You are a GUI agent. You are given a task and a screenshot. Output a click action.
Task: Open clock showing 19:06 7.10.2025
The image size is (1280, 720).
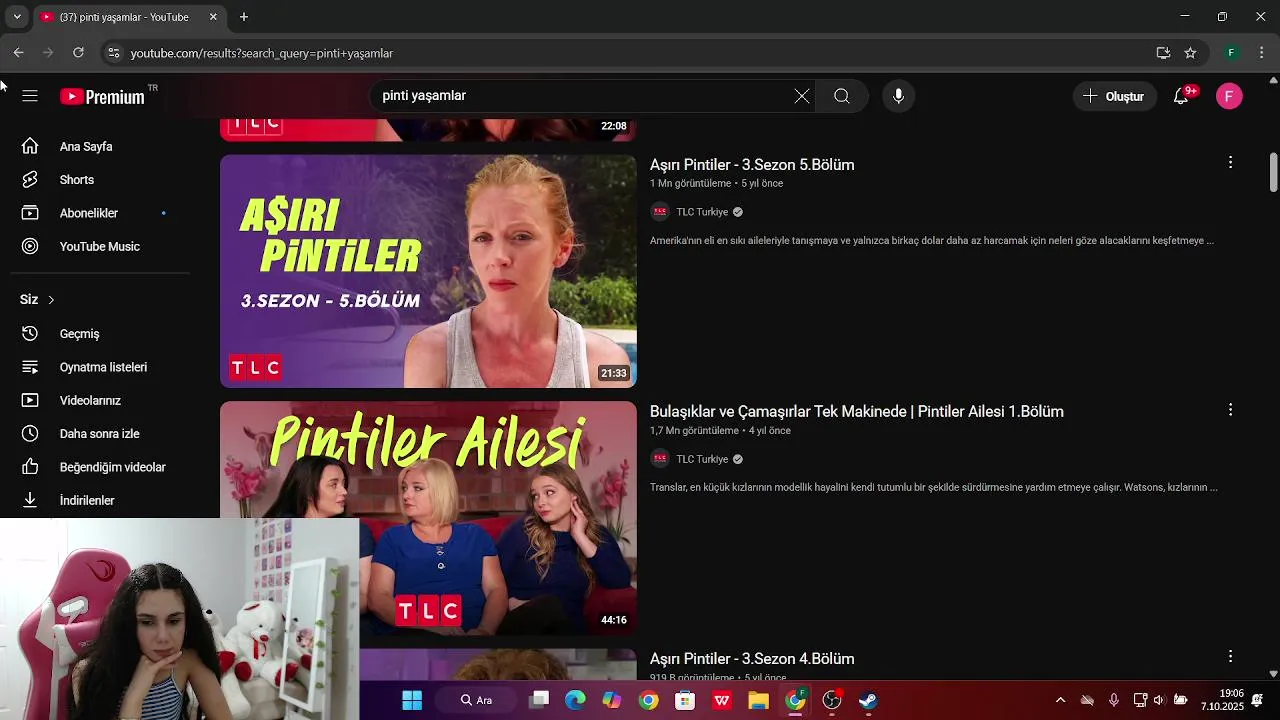pyautogui.click(x=1222, y=700)
